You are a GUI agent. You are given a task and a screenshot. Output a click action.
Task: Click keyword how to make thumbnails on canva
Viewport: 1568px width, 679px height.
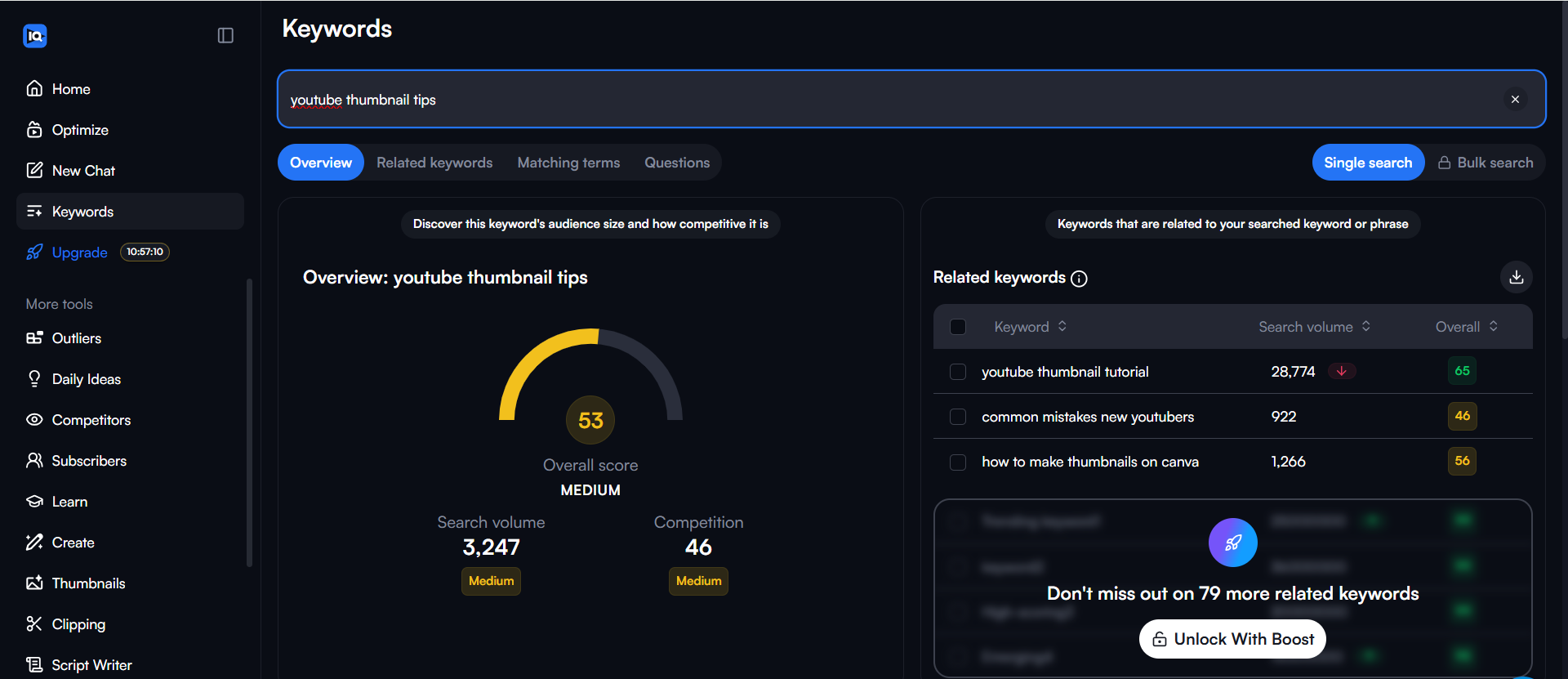pos(1090,462)
